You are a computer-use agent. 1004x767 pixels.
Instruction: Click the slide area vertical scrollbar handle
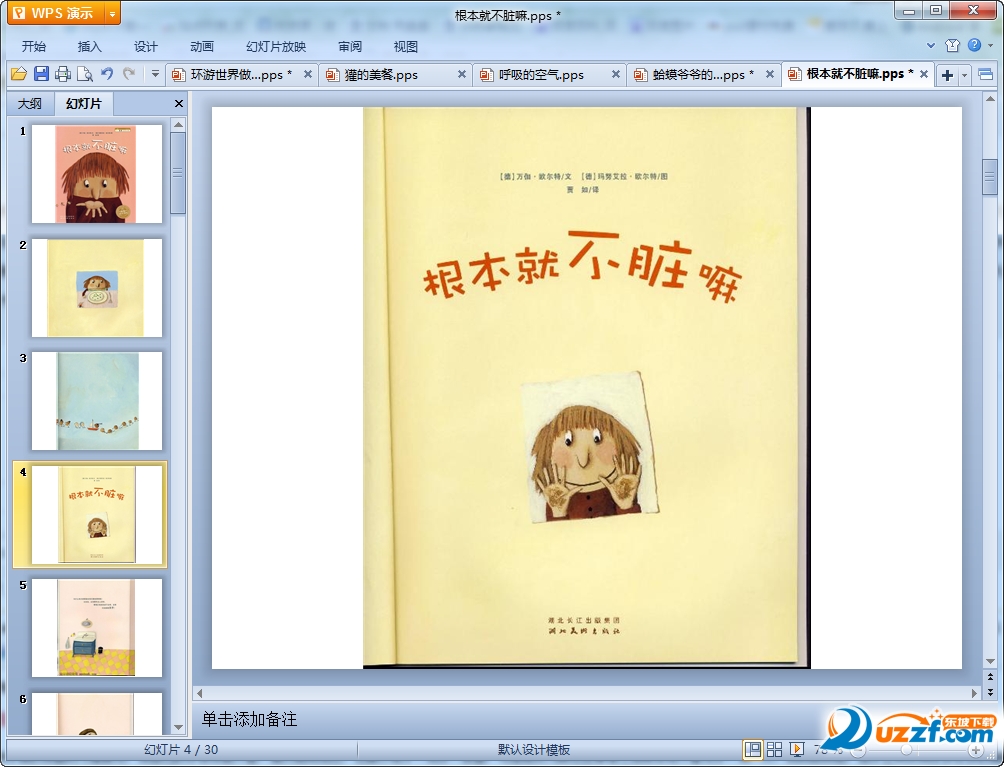(x=990, y=177)
